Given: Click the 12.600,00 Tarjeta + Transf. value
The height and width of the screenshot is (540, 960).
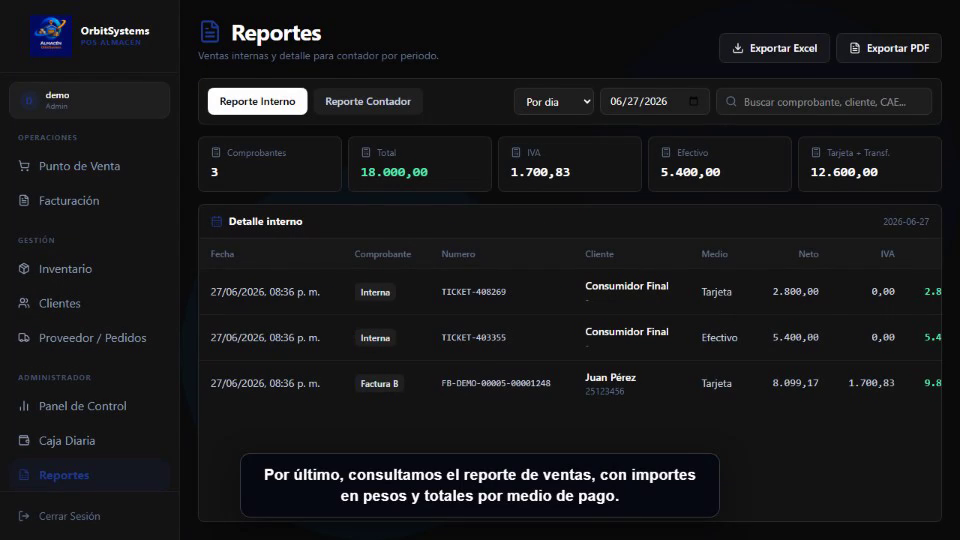Looking at the screenshot, I should tap(844, 172).
